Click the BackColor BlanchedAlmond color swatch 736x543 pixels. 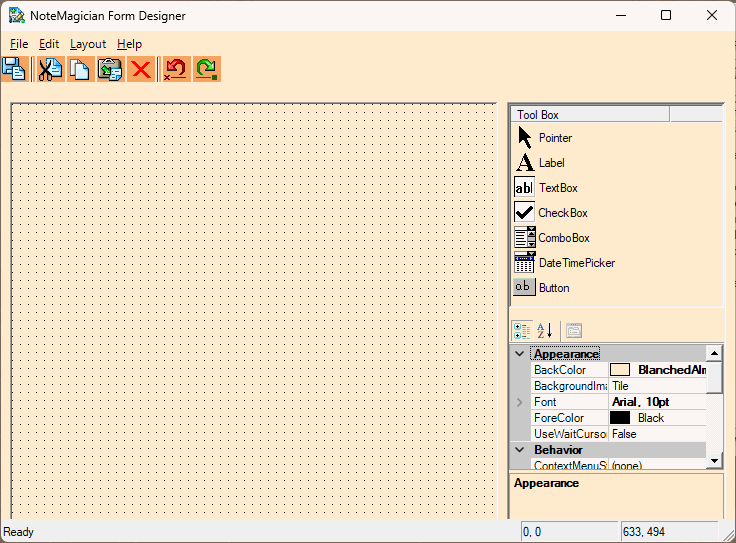[620, 370]
